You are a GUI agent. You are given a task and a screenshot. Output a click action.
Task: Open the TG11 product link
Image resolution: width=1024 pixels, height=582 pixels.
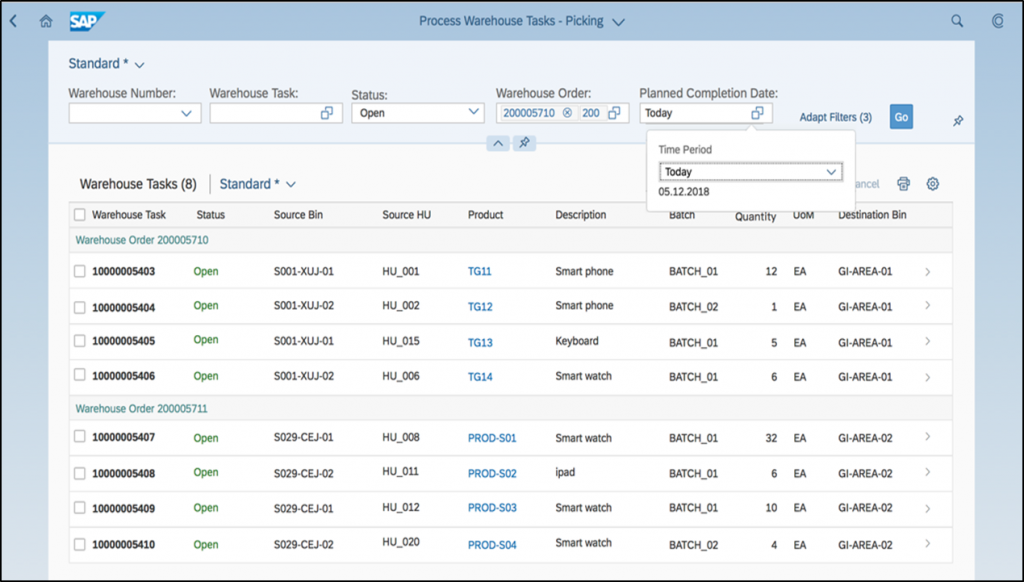(480, 271)
